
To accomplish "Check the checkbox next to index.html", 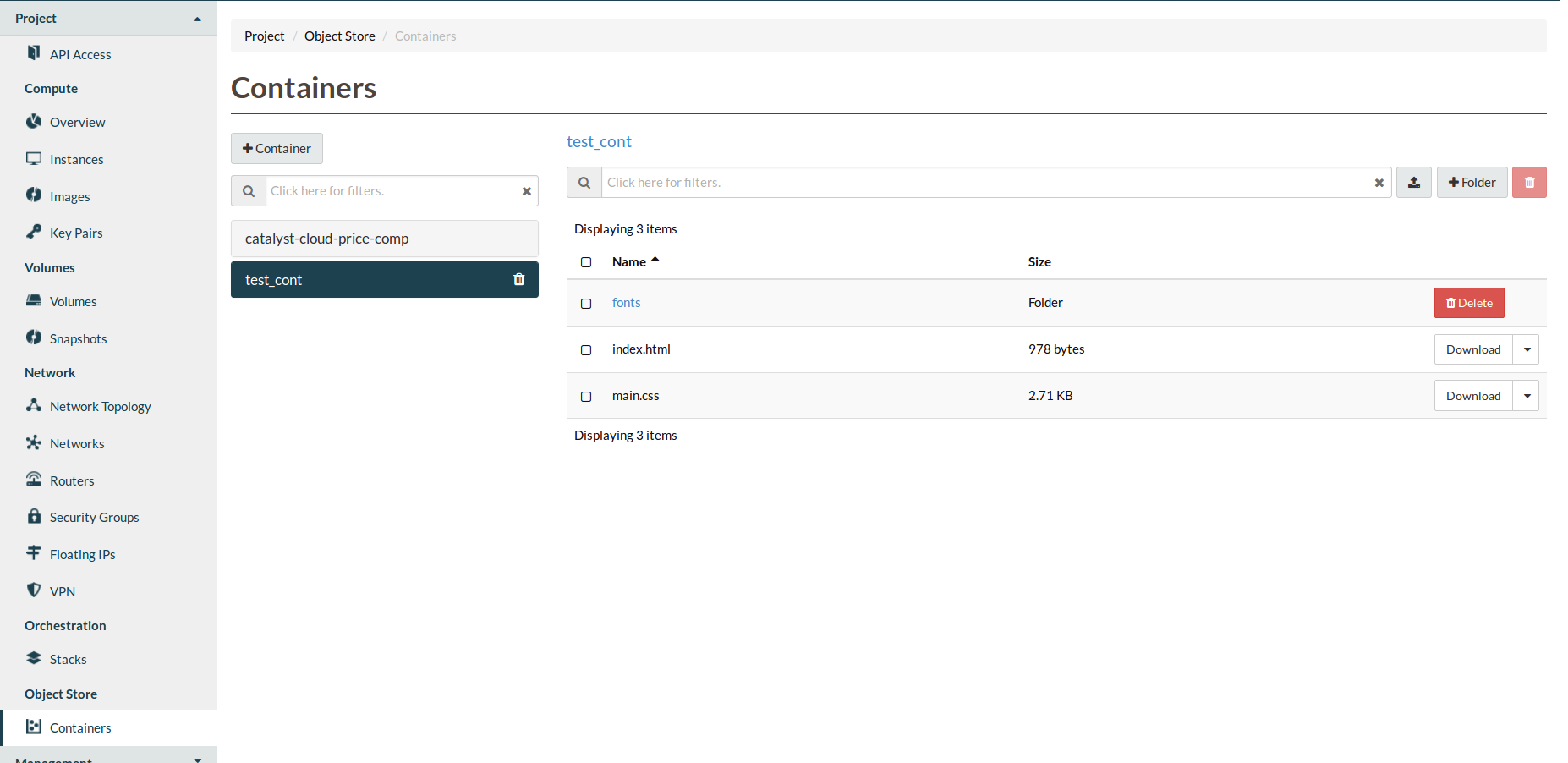I will 586,349.
